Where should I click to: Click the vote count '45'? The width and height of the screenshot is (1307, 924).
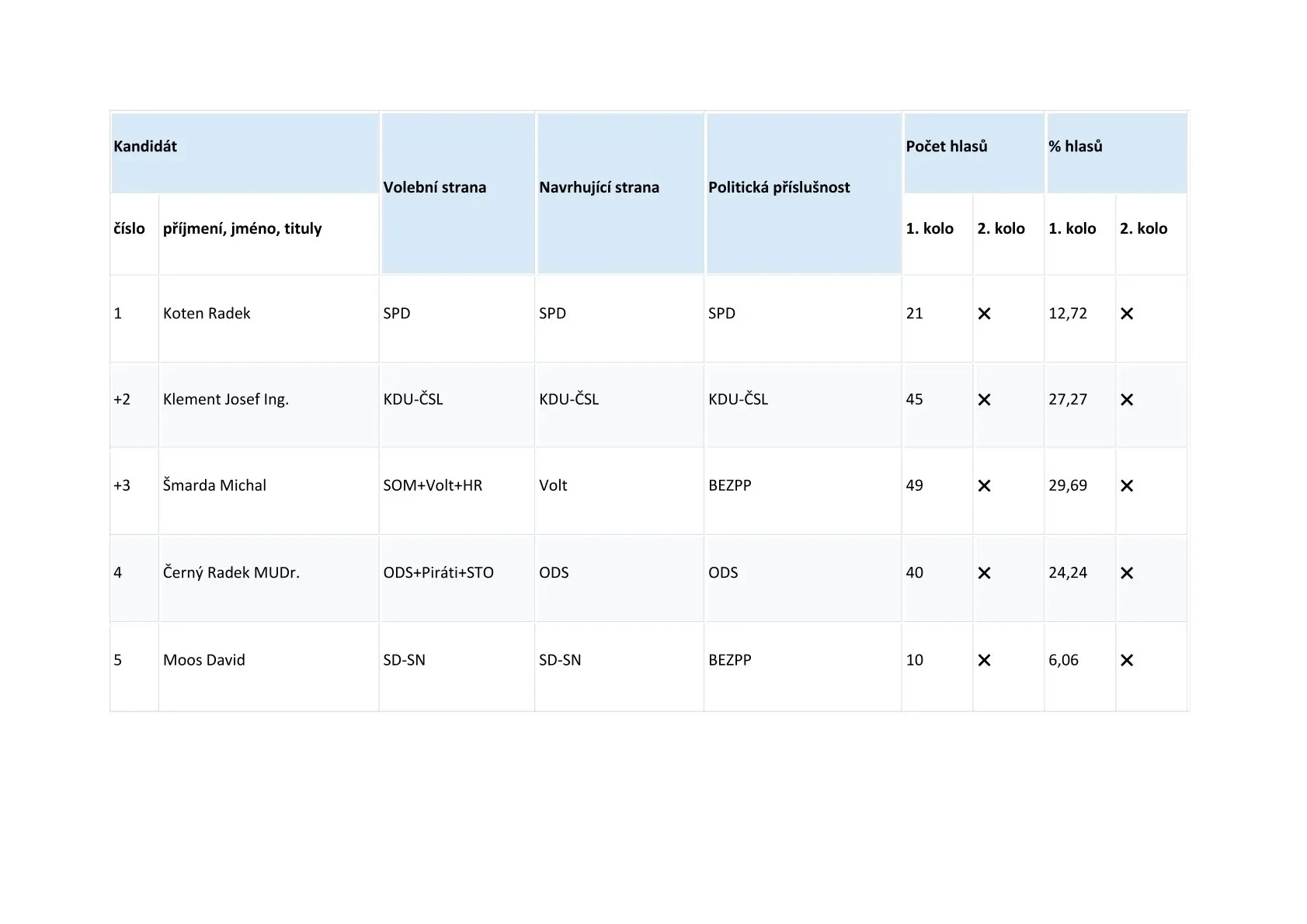(914, 399)
